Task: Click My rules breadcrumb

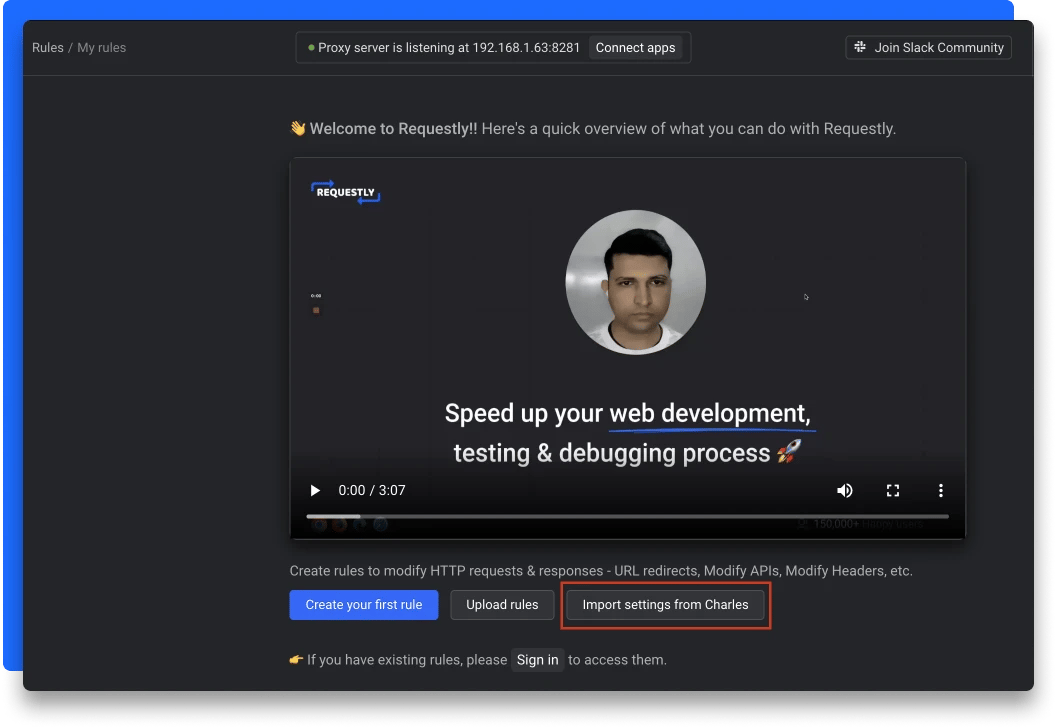Action: [102, 48]
